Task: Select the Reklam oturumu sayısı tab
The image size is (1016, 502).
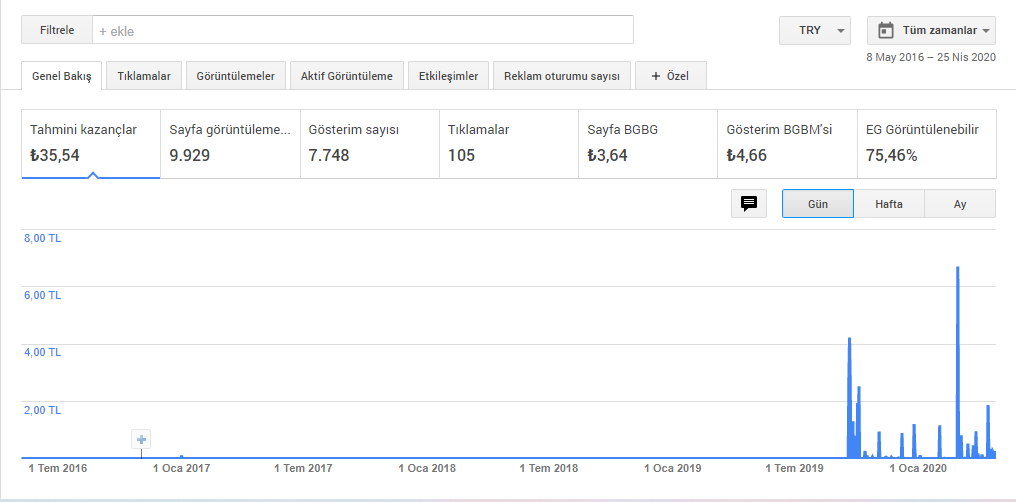Action: [x=562, y=76]
